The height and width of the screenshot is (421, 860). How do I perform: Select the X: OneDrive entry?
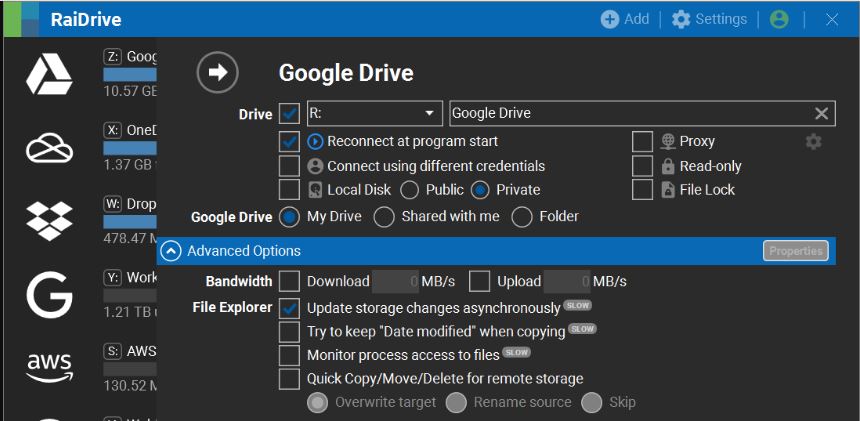[130, 147]
